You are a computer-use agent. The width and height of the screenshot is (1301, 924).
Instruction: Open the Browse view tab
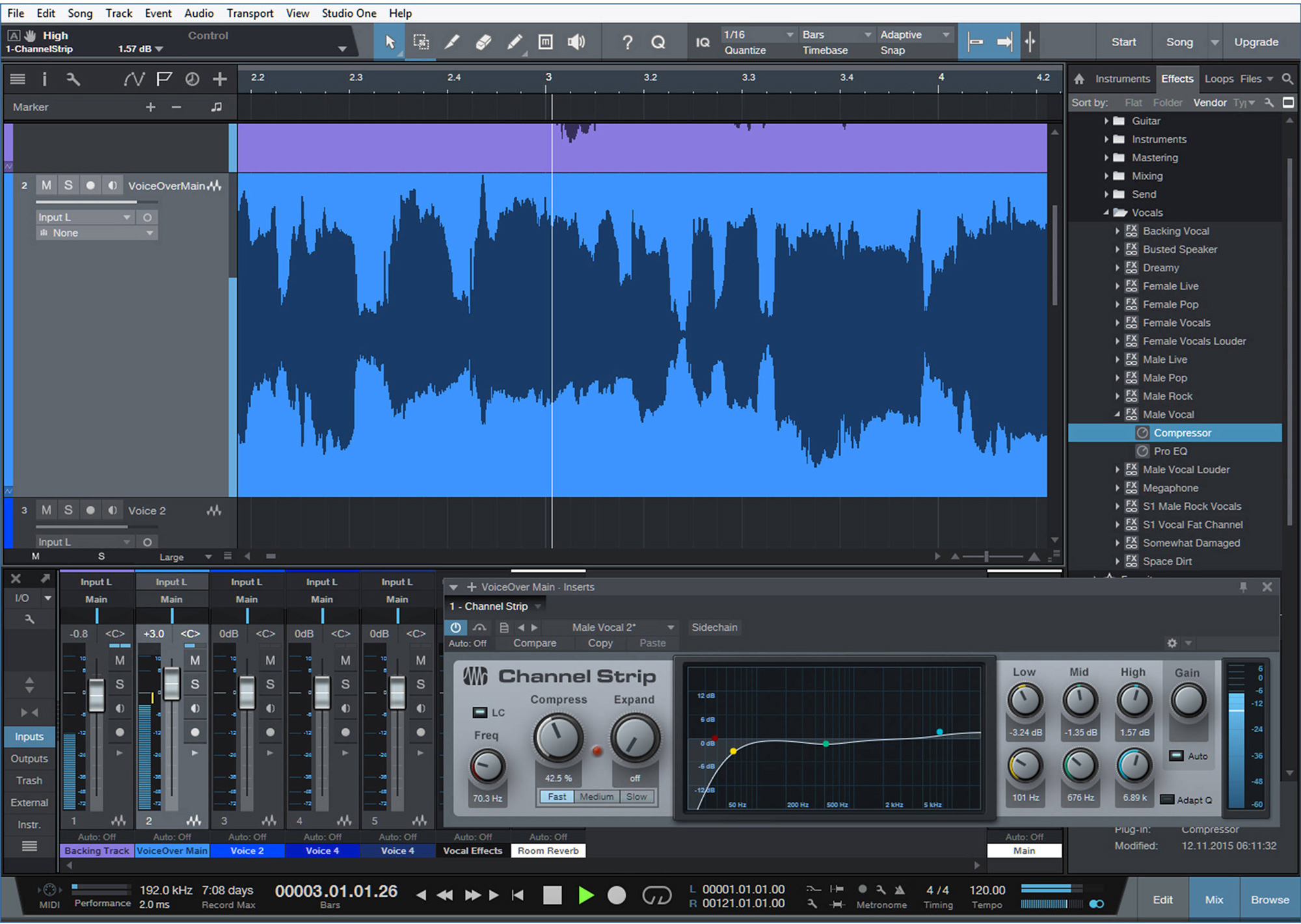click(1270, 900)
